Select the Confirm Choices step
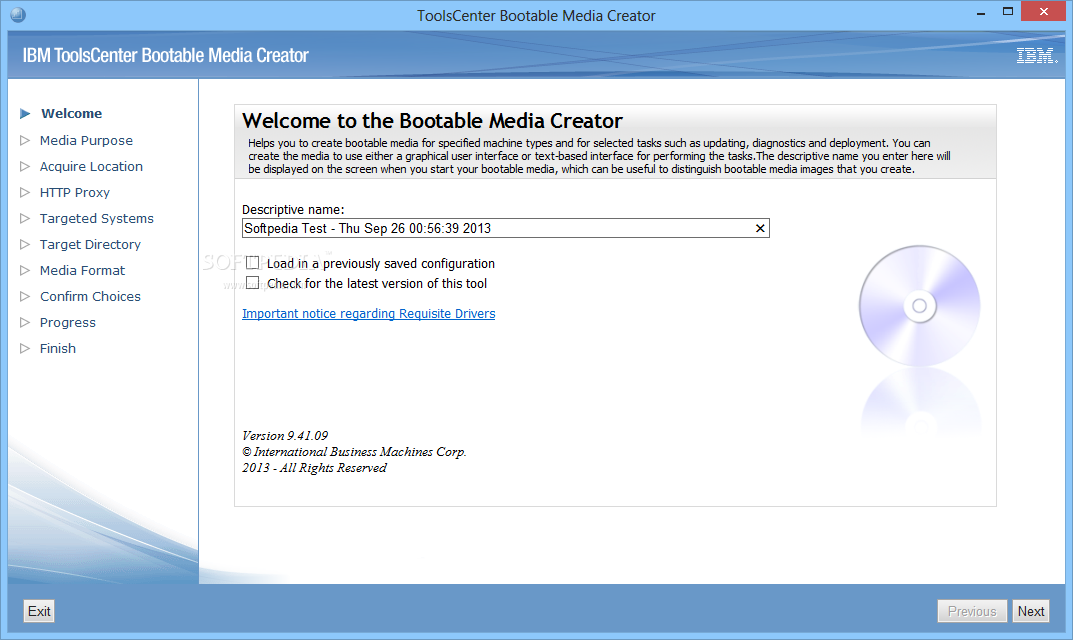Screen dimensions: 1073x640 coord(90,296)
